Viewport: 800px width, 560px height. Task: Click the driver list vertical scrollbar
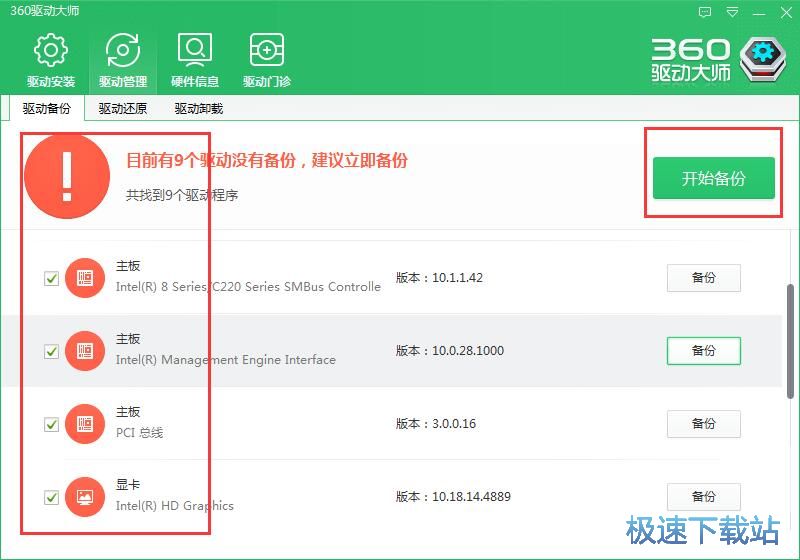click(x=790, y=341)
